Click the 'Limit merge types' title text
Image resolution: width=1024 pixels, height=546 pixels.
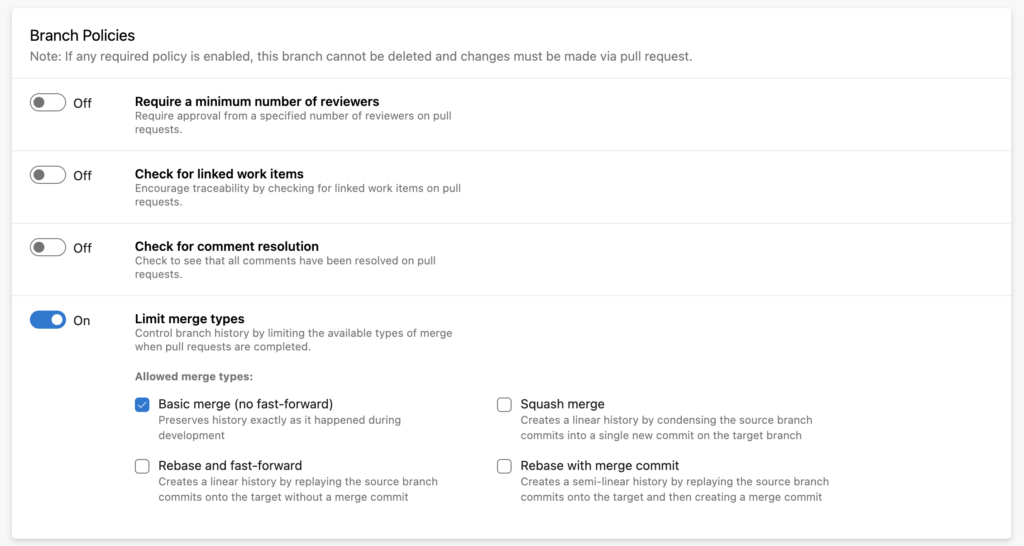click(190, 319)
